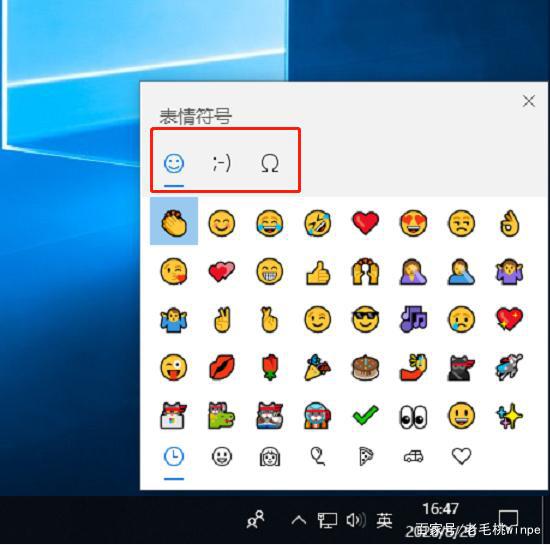Insert the smiling blushing face emoji

pos(222,223)
